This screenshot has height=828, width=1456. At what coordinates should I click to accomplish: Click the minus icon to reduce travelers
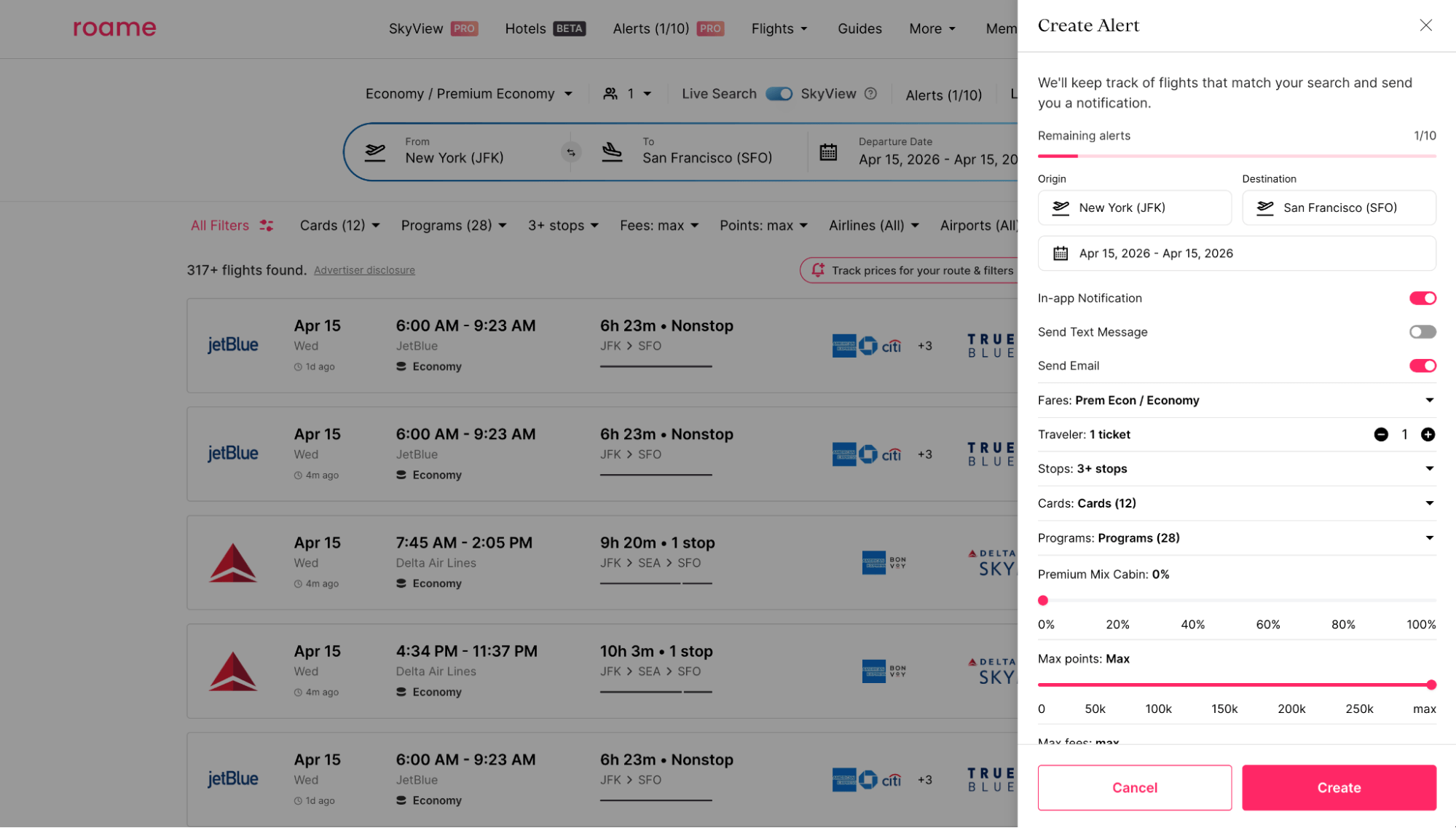(x=1381, y=435)
